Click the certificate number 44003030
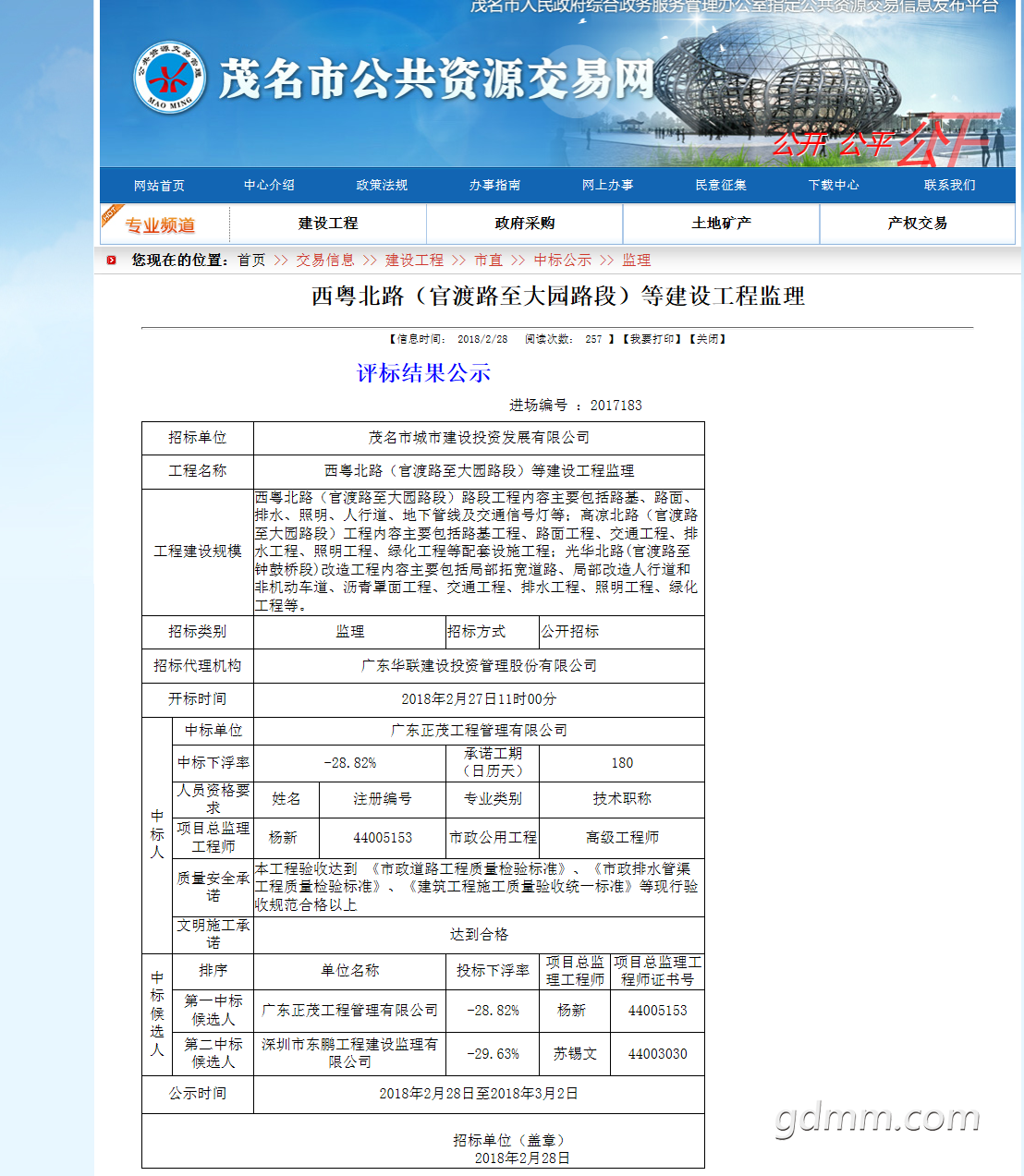Viewport: 1024px width, 1176px height. (657, 1054)
